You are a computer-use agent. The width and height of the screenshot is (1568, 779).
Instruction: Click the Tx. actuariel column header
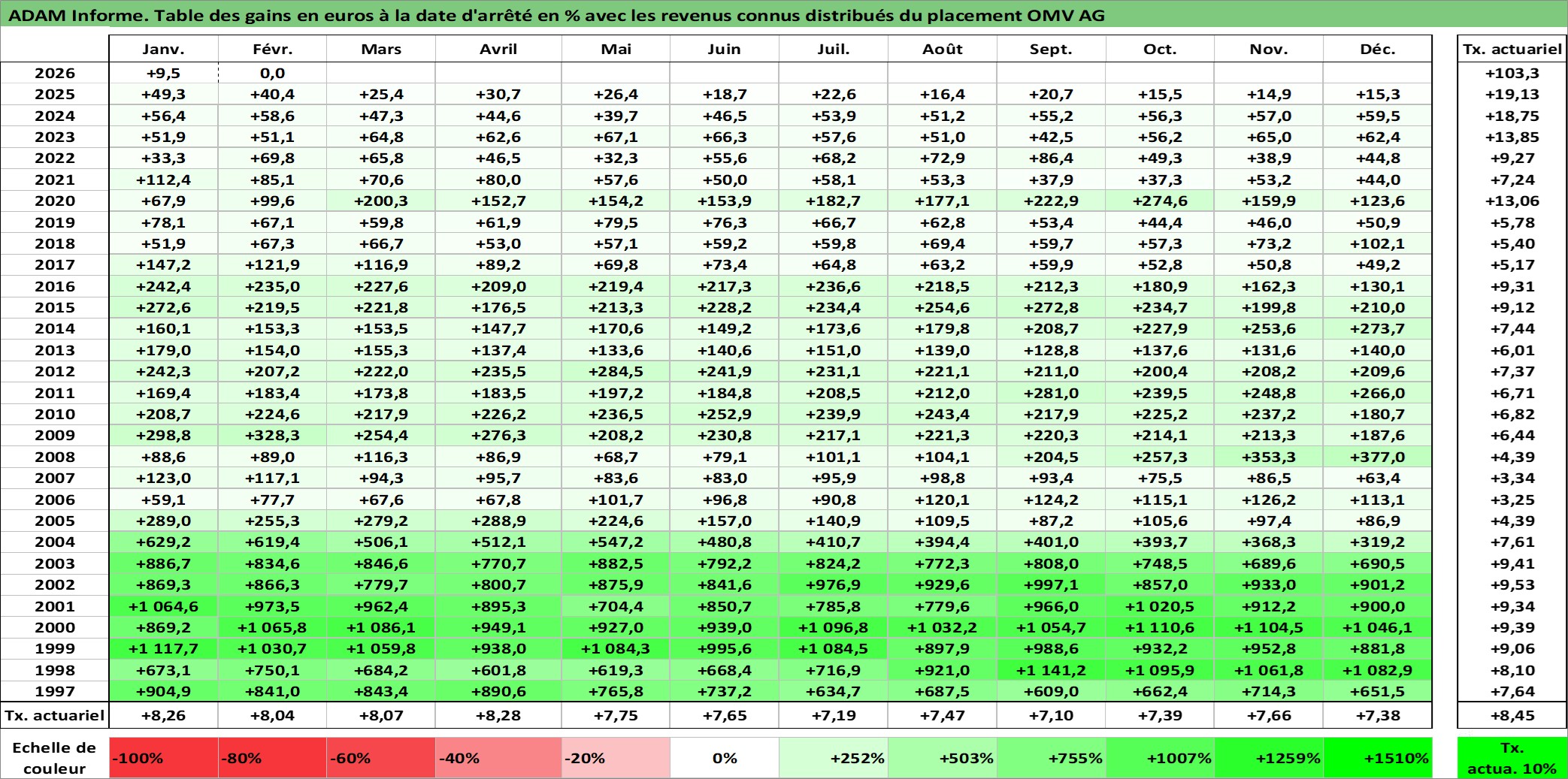click(1512, 49)
